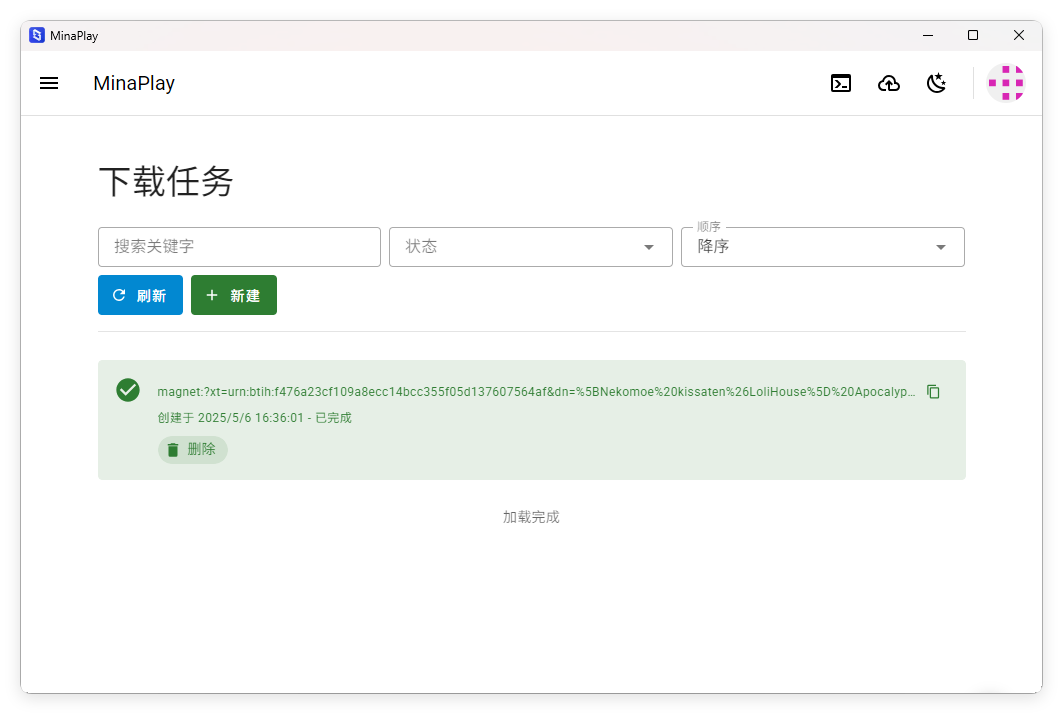This screenshot has width=1063, height=714.
Task: Click the terminal console icon
Action: pyautogui.click(x=841, y=83)
